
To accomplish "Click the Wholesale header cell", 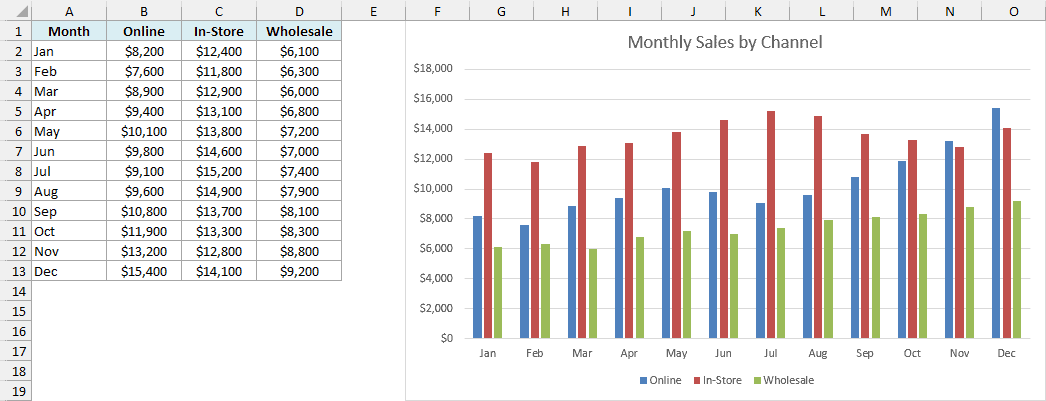I will pos(299,31).
